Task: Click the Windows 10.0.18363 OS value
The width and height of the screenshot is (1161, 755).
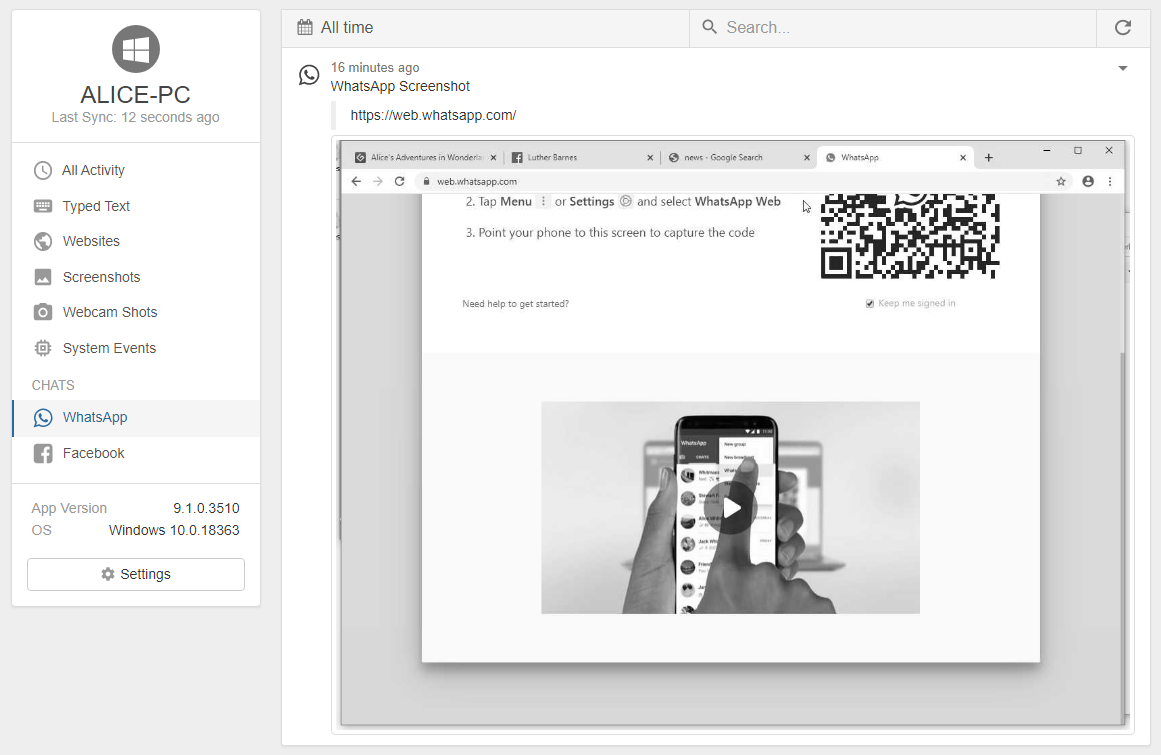Action: pyautogui.click(x=174, y=531)
